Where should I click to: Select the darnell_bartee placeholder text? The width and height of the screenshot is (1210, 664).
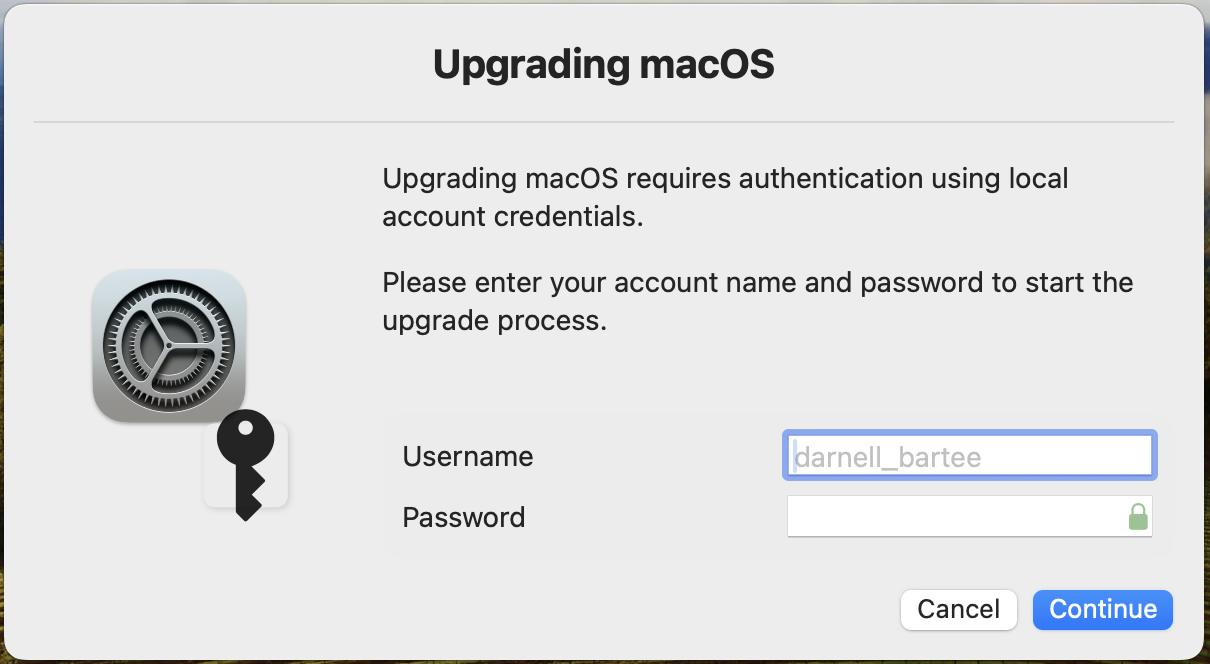[887, 457]
